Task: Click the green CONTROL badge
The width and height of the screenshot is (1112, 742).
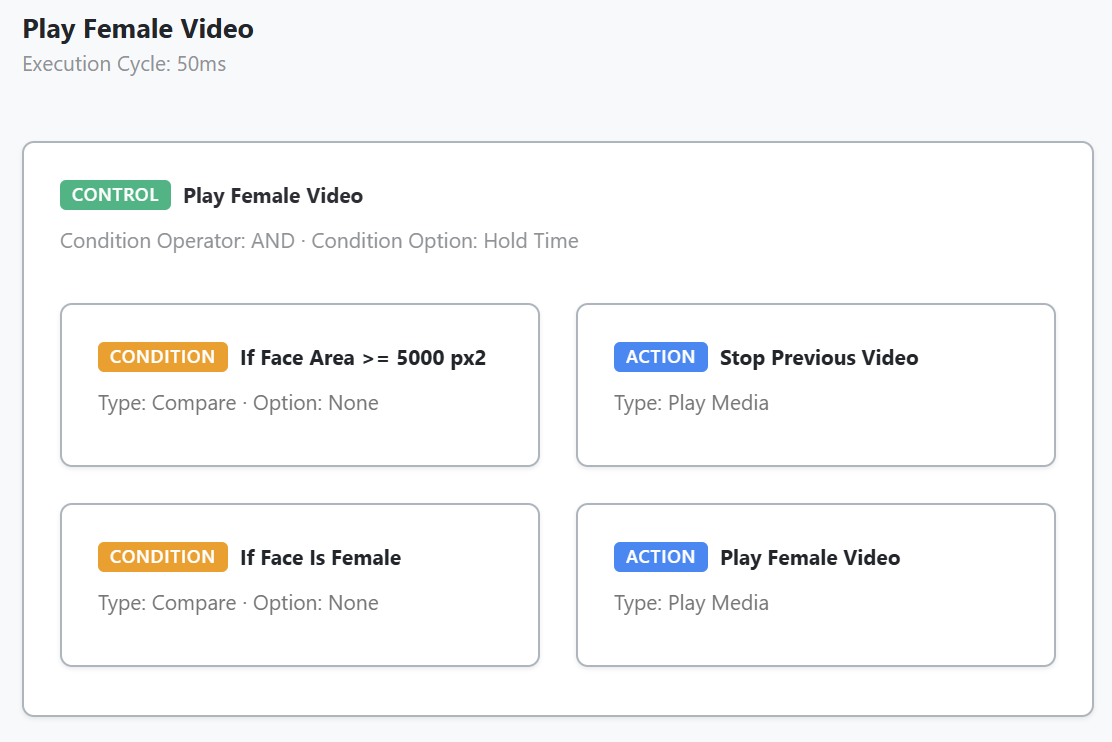Action: [115, 195]
